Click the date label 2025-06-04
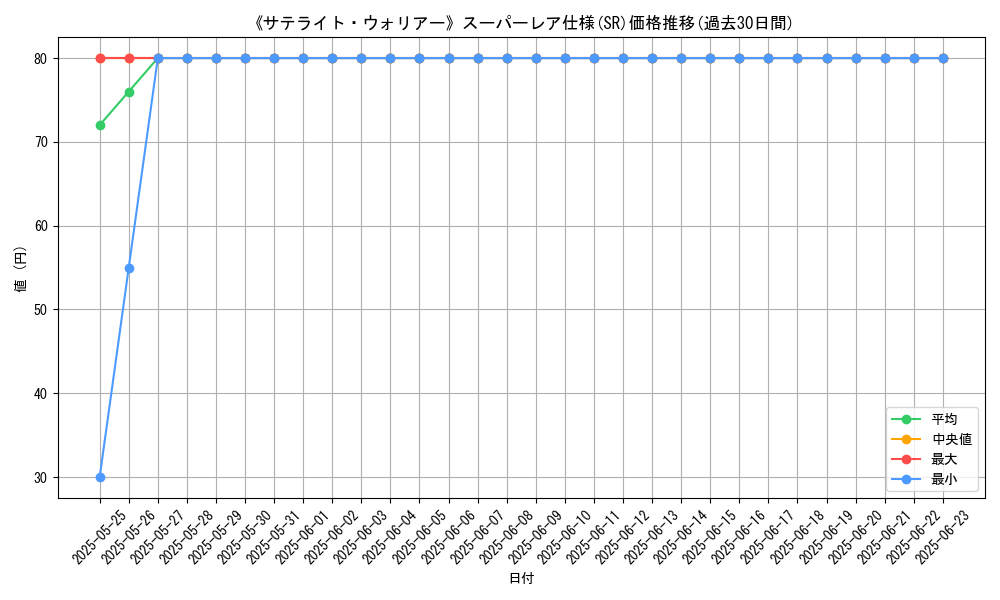The height and width of the screenshot is (600, 1000). pos(390,538)
